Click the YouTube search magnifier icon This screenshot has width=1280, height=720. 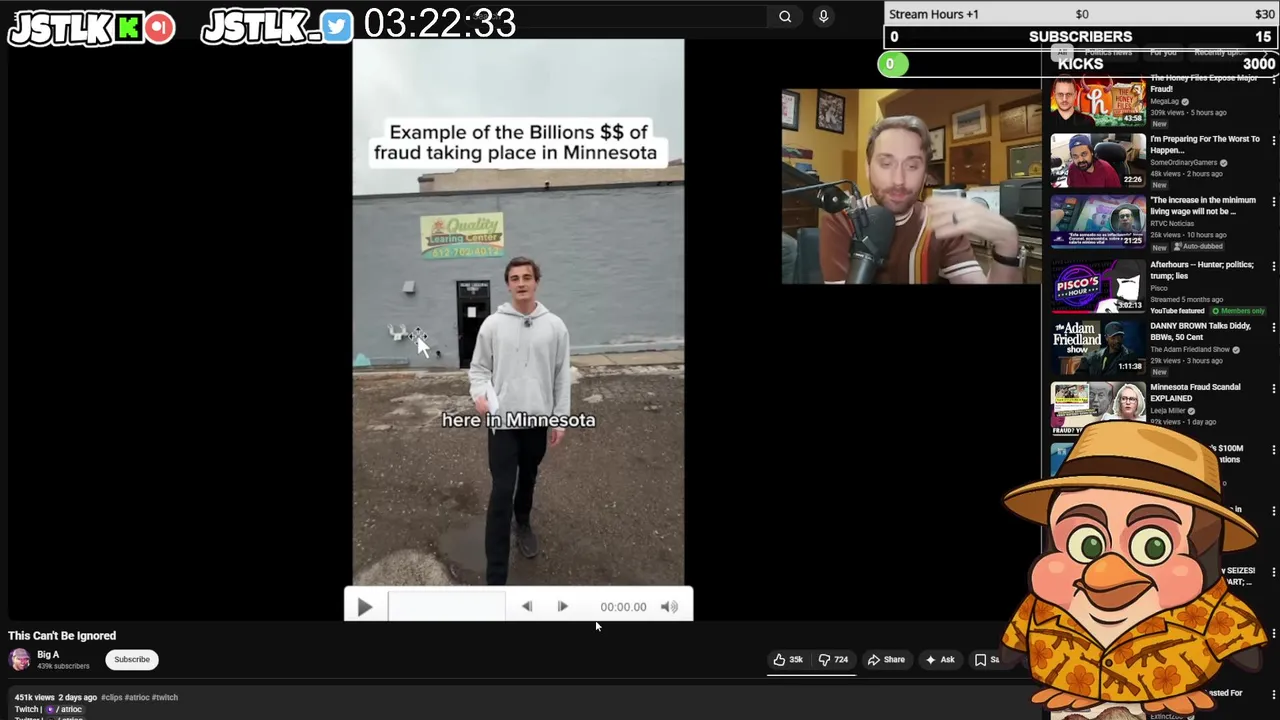tap(785, 16)
